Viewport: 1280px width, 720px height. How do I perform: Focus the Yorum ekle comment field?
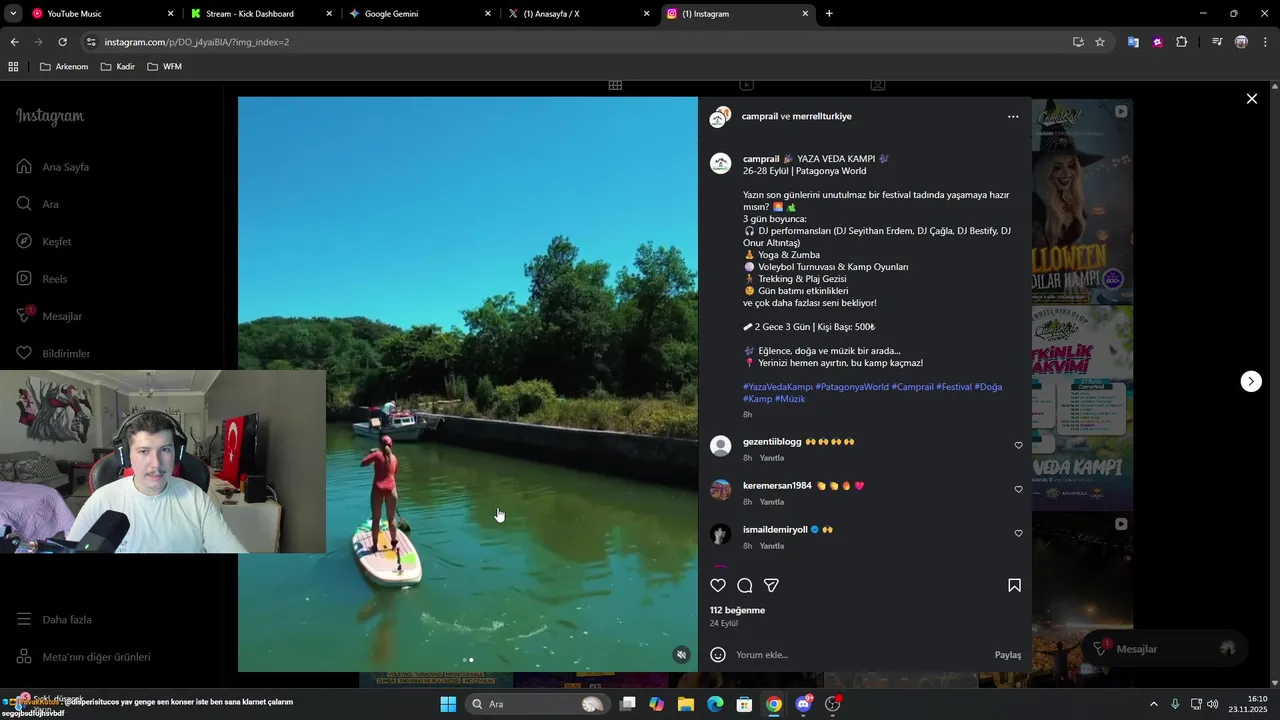[x=860, y=655]
